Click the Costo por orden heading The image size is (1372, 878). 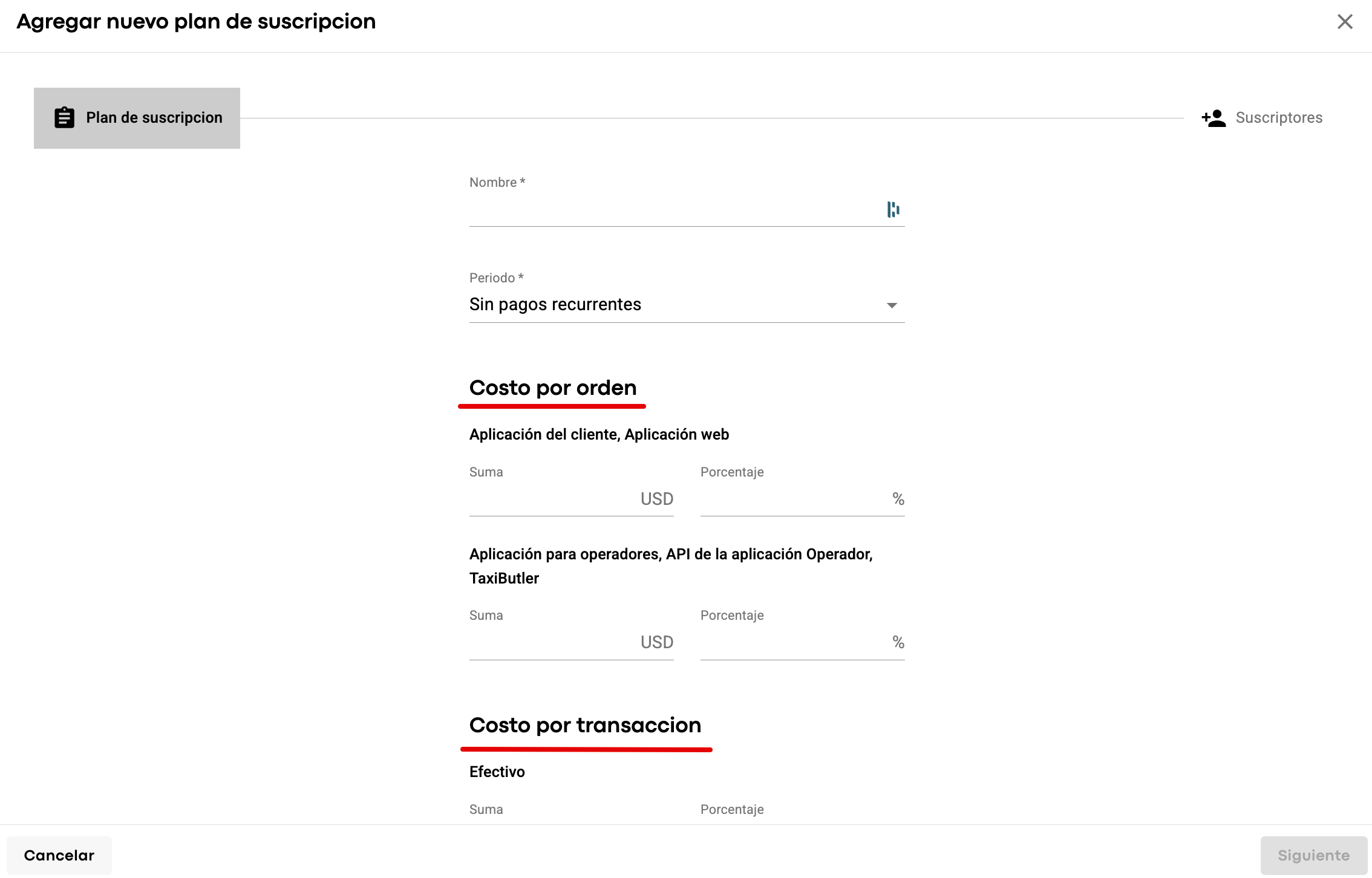553,388
